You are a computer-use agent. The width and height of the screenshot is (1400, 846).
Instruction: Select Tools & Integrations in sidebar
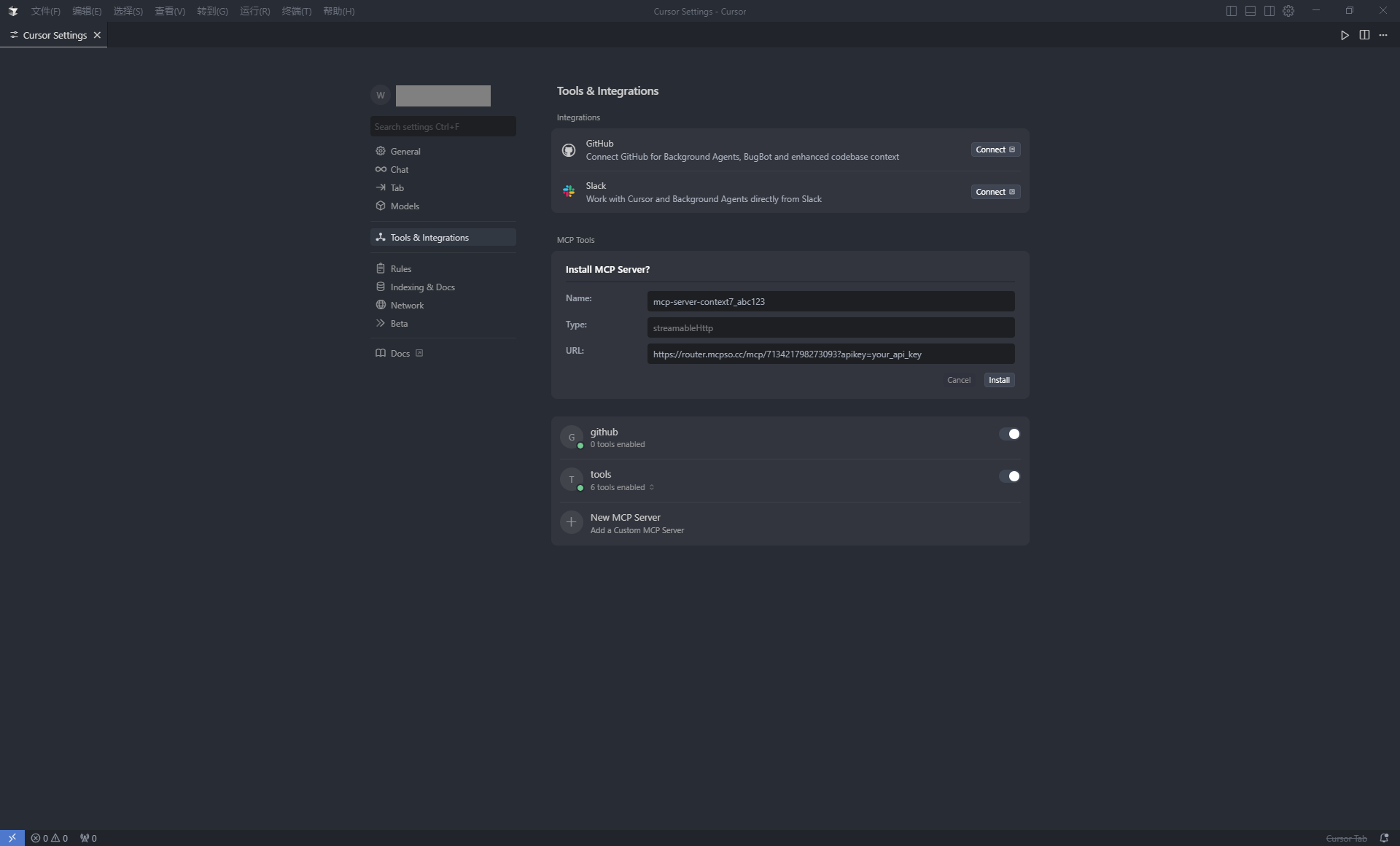coord(443,237)
